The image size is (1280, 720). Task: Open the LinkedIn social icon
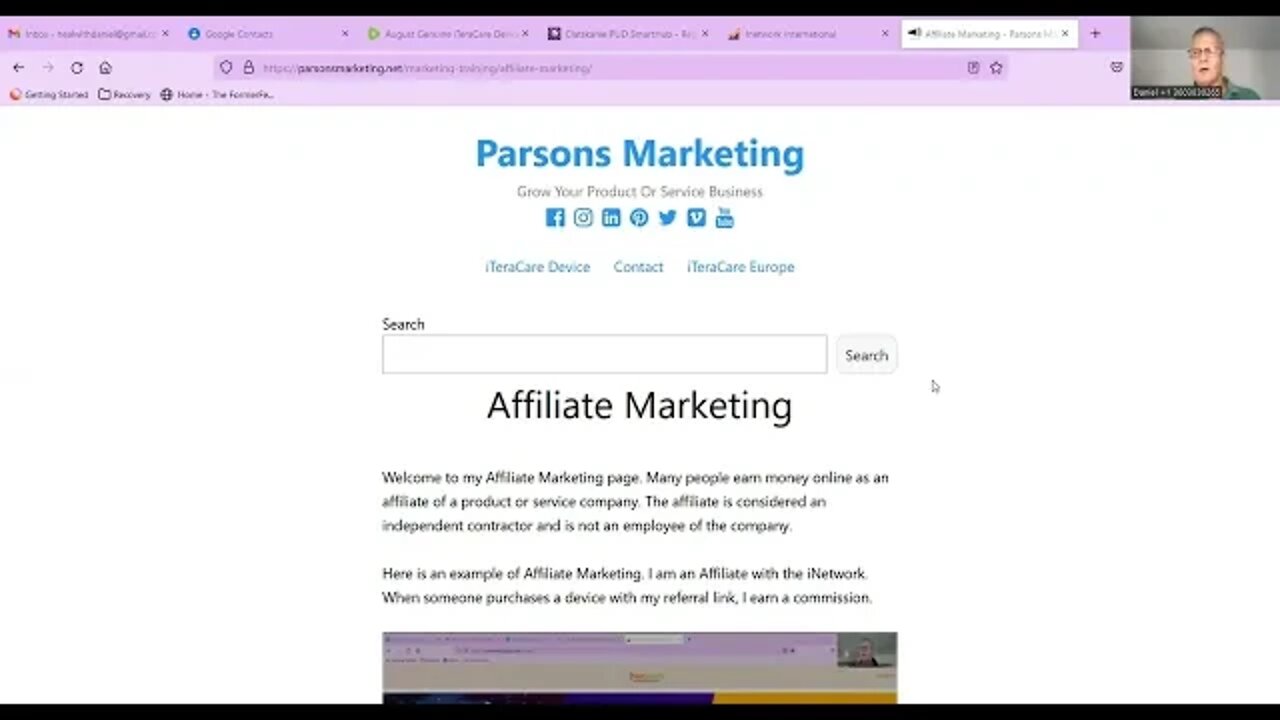(x=611, y=218)
